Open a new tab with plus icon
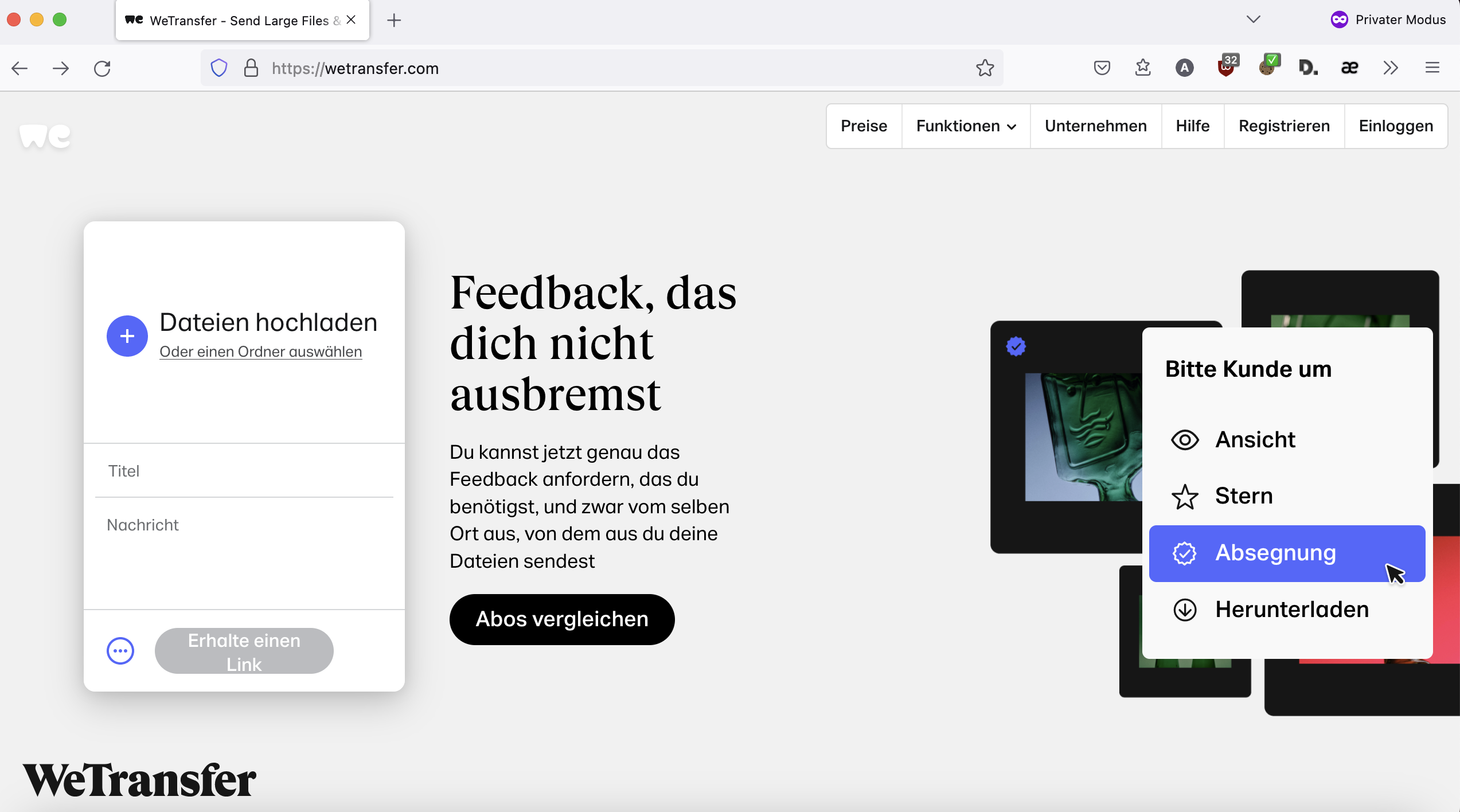This screenshot has width=1460, height=812. [x=394, y=21]
